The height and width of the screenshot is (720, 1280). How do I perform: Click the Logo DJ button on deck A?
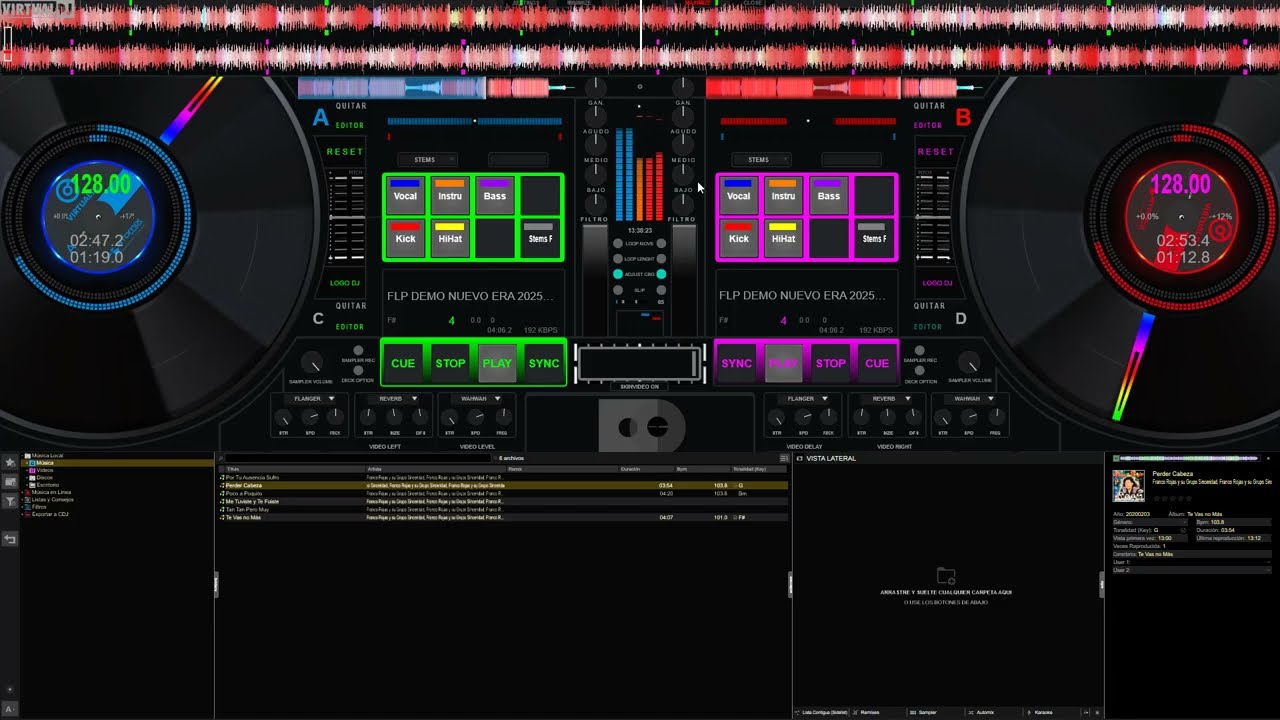[x=345, y=283]
